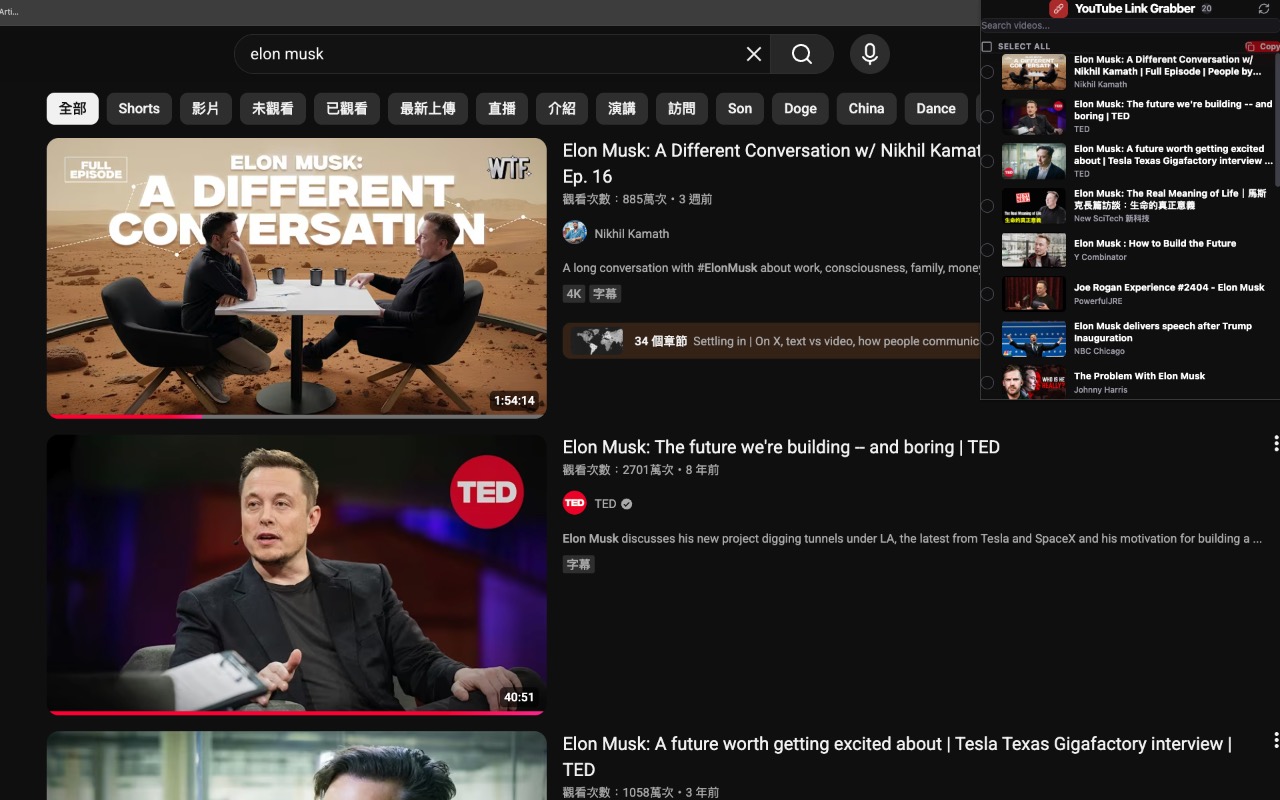Screen dimensions: 1280x800
Task: Click the TED talk title link
Action: (x=781, y=447)
